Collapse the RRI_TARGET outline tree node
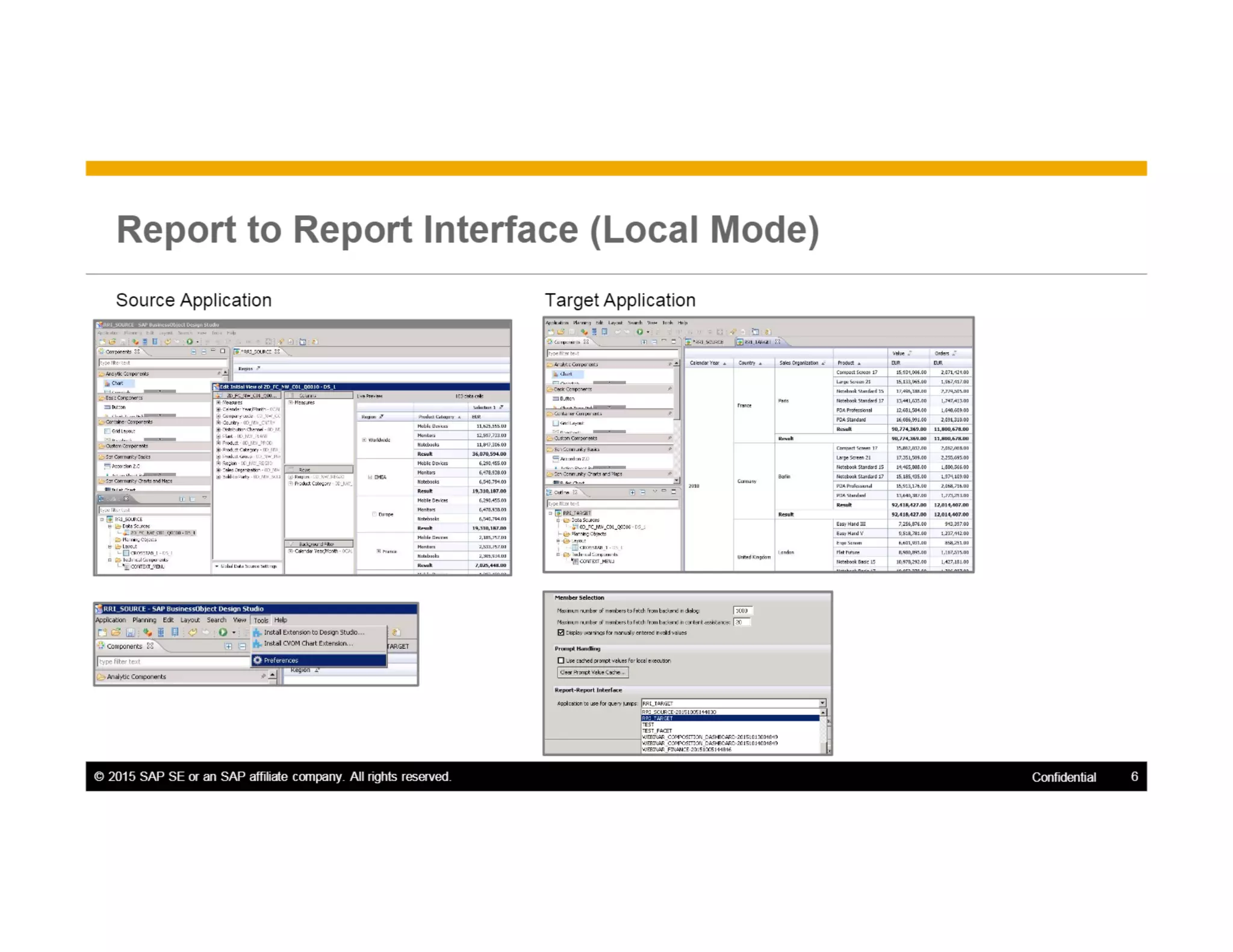 coord(550,513)
